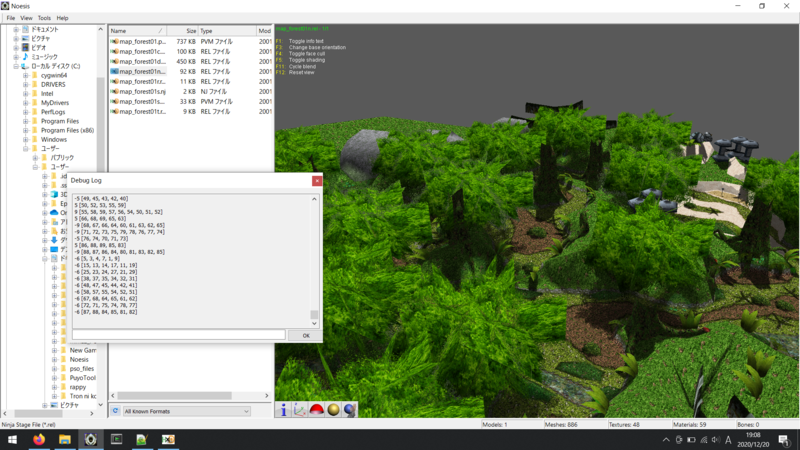Click the ビデオ video folder icon in tree
Viewport: 800px width, 450px height.
click(25, 47)
